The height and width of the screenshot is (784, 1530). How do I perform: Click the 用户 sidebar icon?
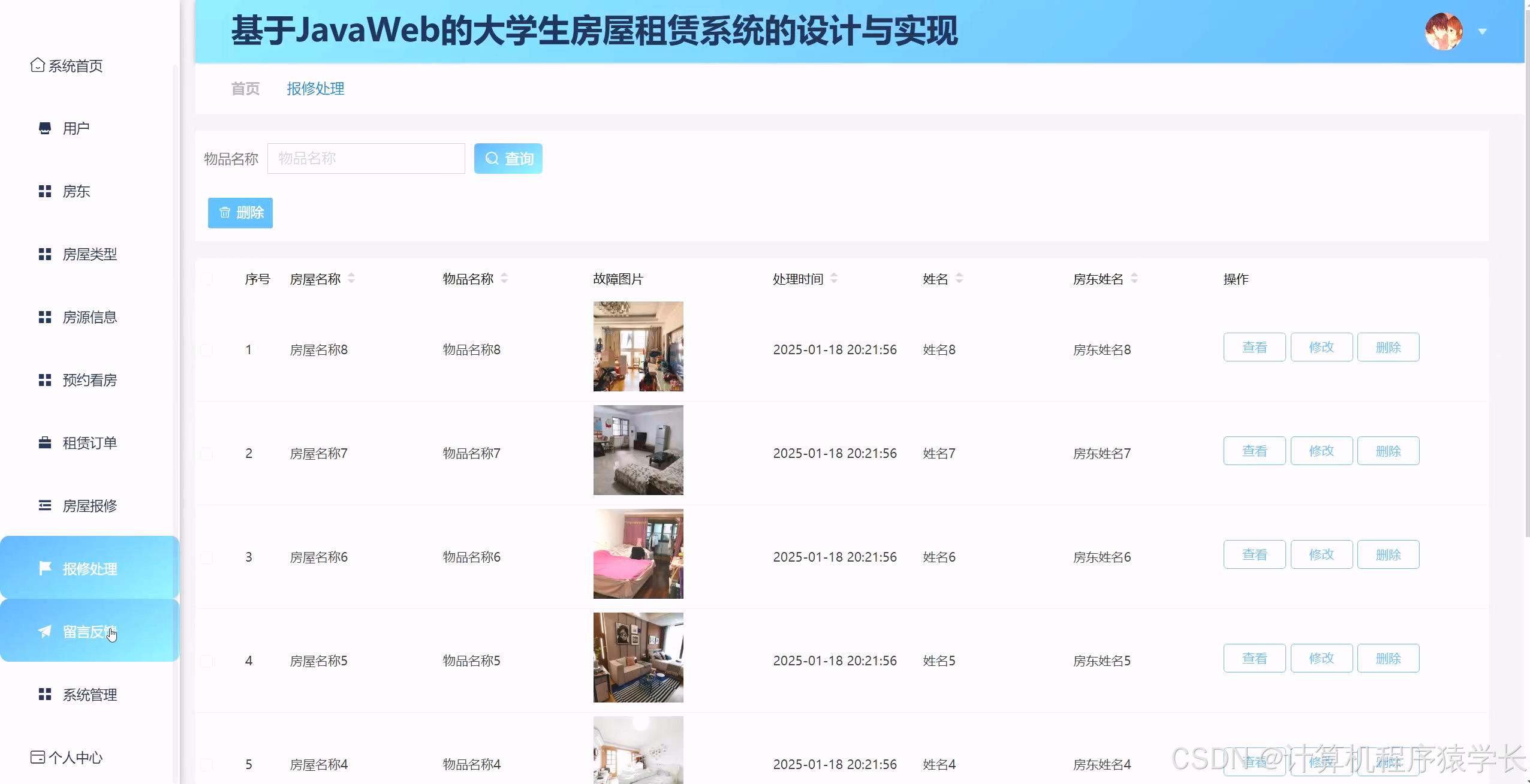(x=45, y=128)
